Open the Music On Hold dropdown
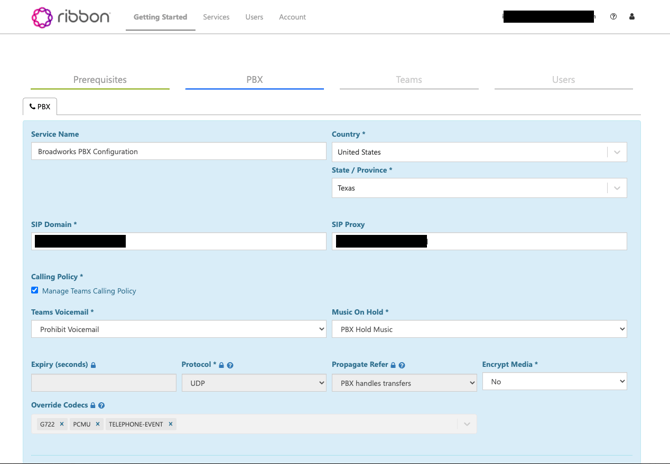 coord(479,329)
